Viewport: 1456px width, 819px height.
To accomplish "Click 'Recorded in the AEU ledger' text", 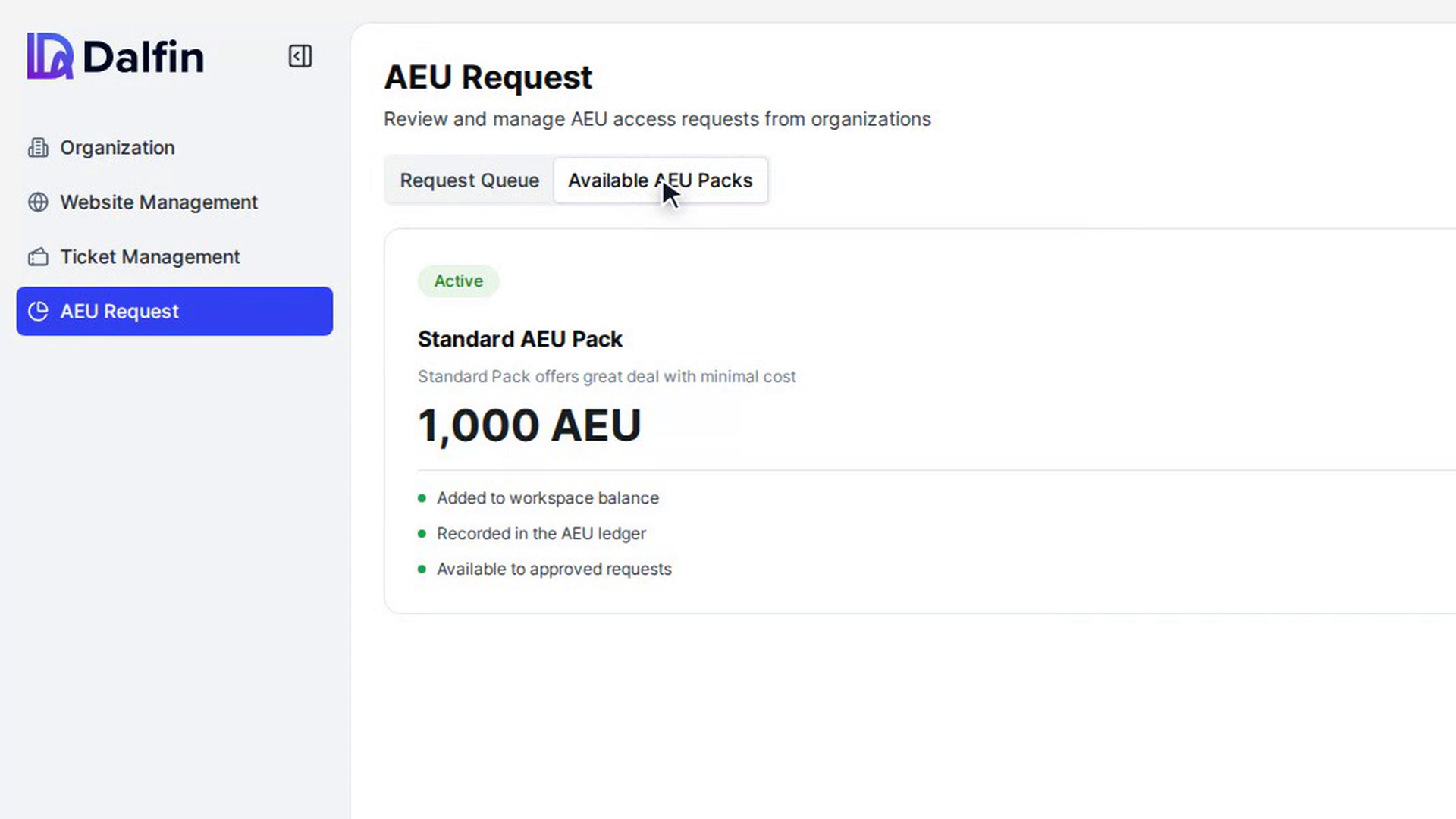I will click(x=541, y=534).
